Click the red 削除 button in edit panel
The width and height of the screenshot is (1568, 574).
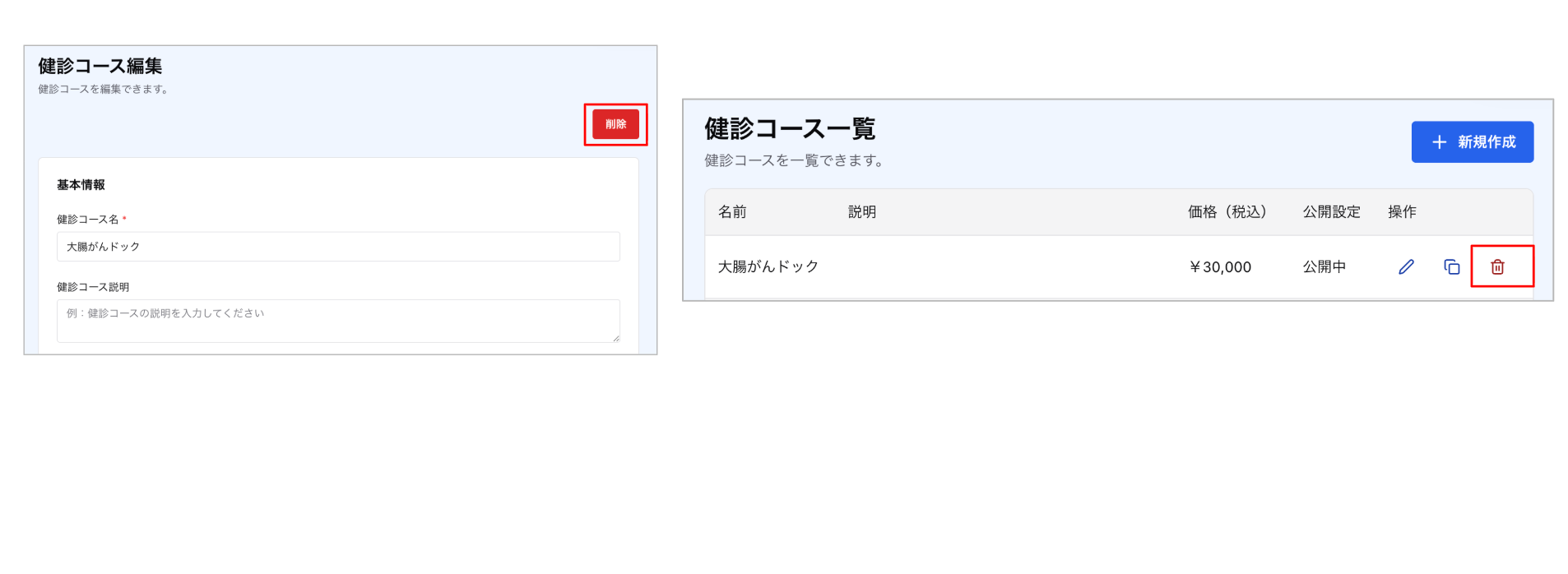615,124
